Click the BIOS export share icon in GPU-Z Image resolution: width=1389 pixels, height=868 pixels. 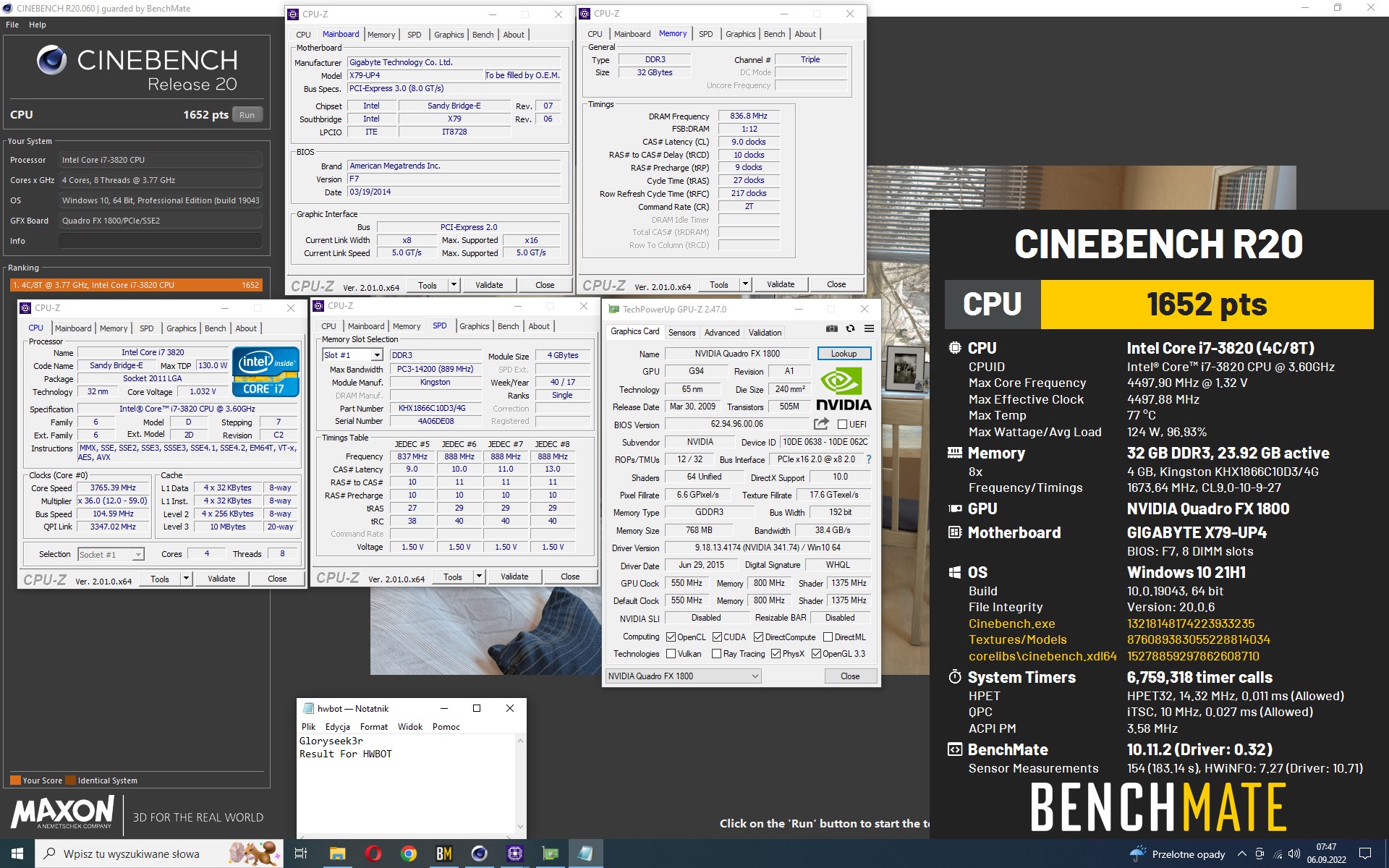tap(821, 424)
